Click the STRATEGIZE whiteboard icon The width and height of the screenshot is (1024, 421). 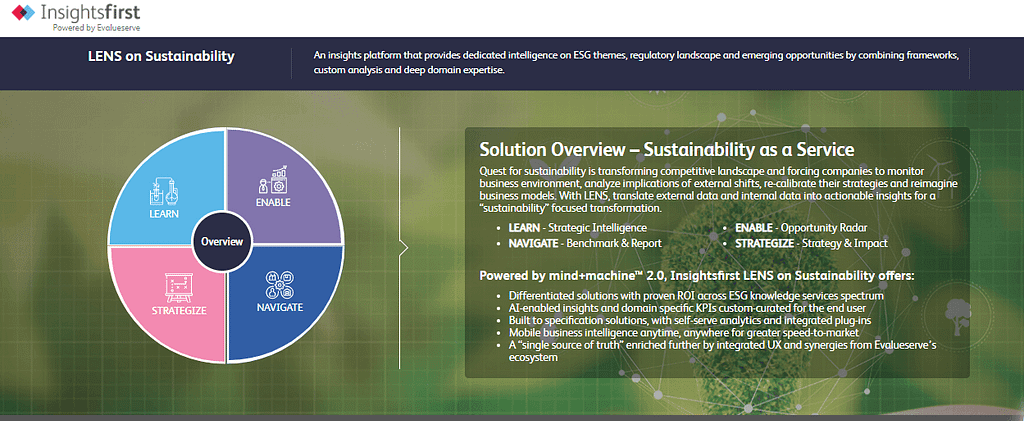178,285
